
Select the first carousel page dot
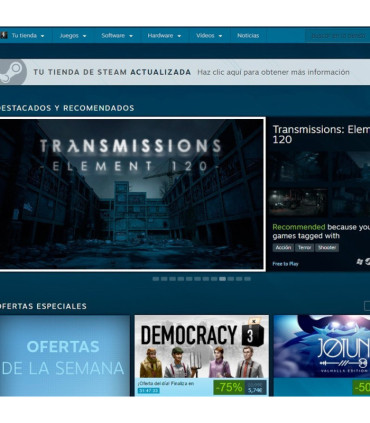click(x=156, y=279)
